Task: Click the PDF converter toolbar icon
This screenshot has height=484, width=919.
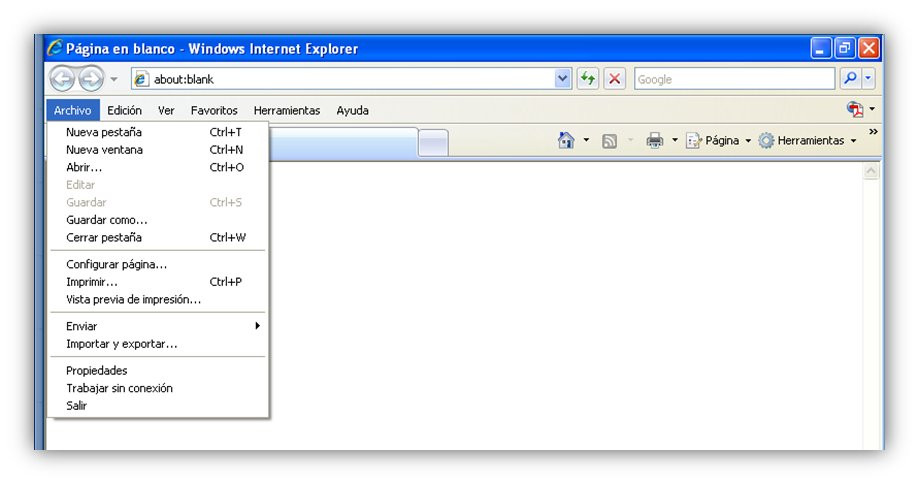Action: (x=855, y=109)
